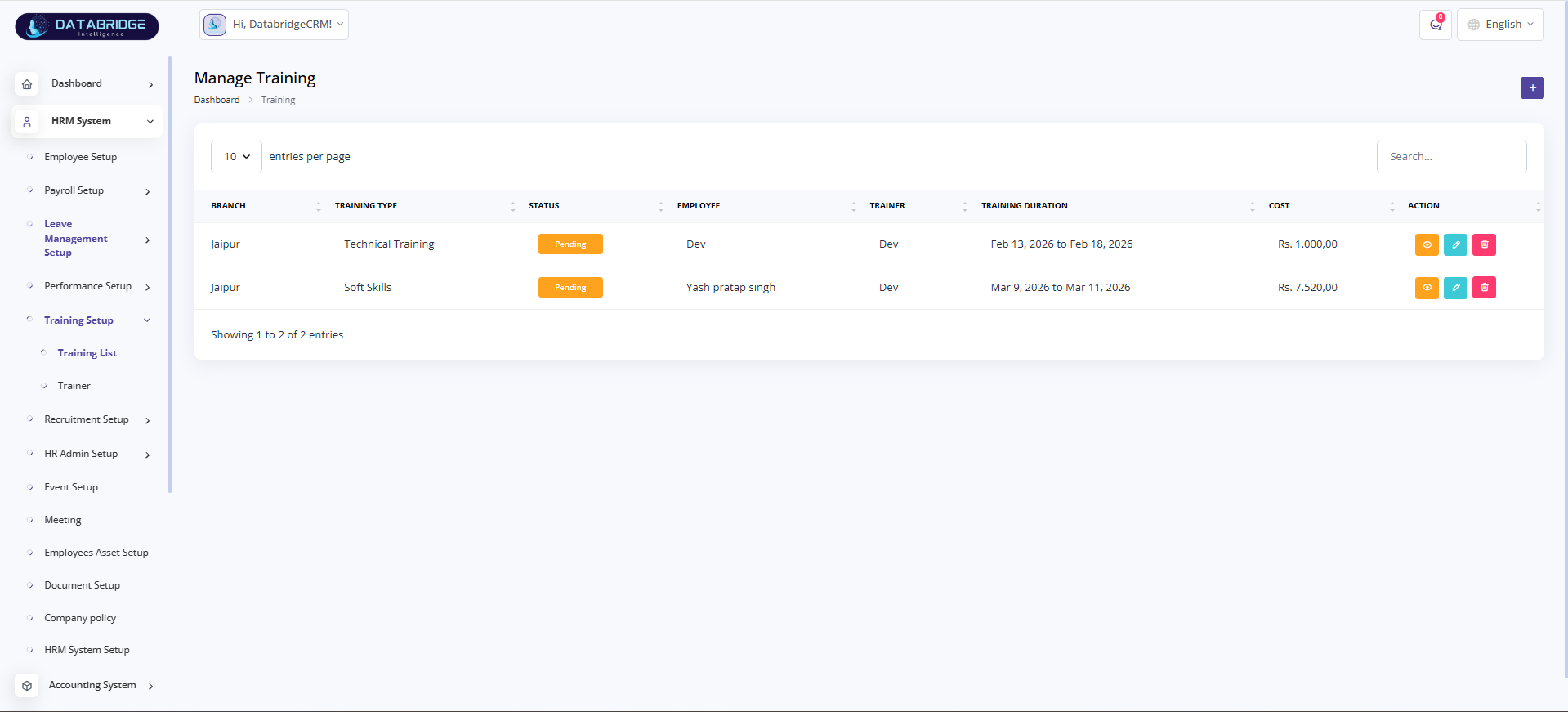
Task: Click the Feb 13, 2026 to Feb 18, 2026 duration
Action: point(1061,244)
